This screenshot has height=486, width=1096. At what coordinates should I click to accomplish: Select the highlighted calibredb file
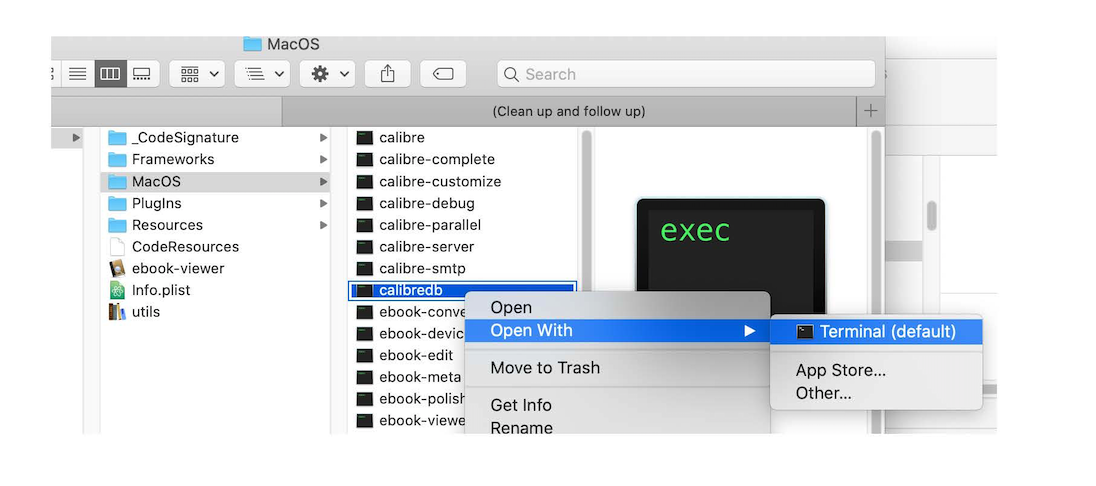coord(462,290)
